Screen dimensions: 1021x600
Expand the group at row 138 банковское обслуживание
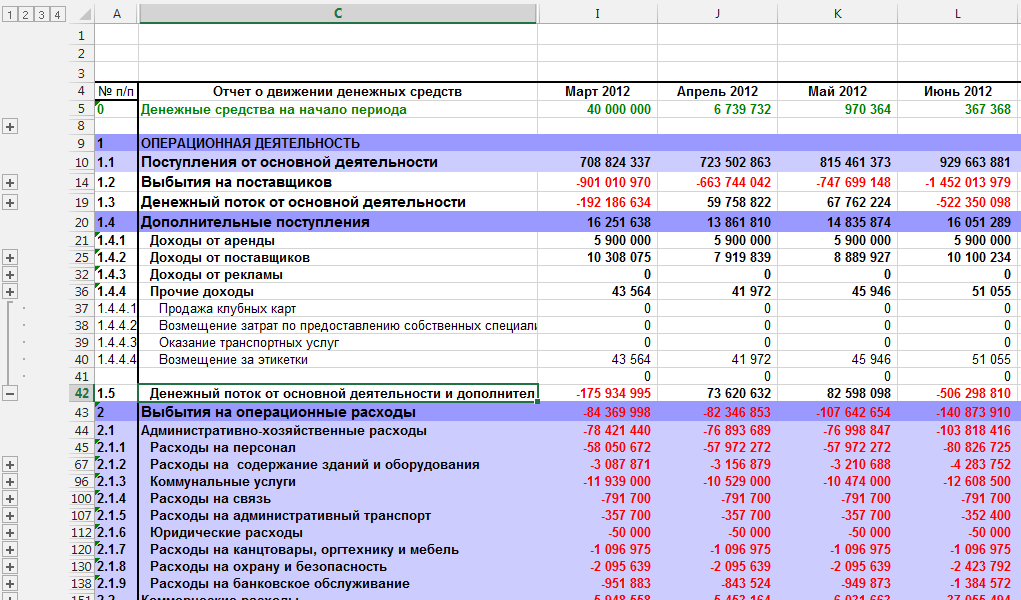(x=10, y=583)
